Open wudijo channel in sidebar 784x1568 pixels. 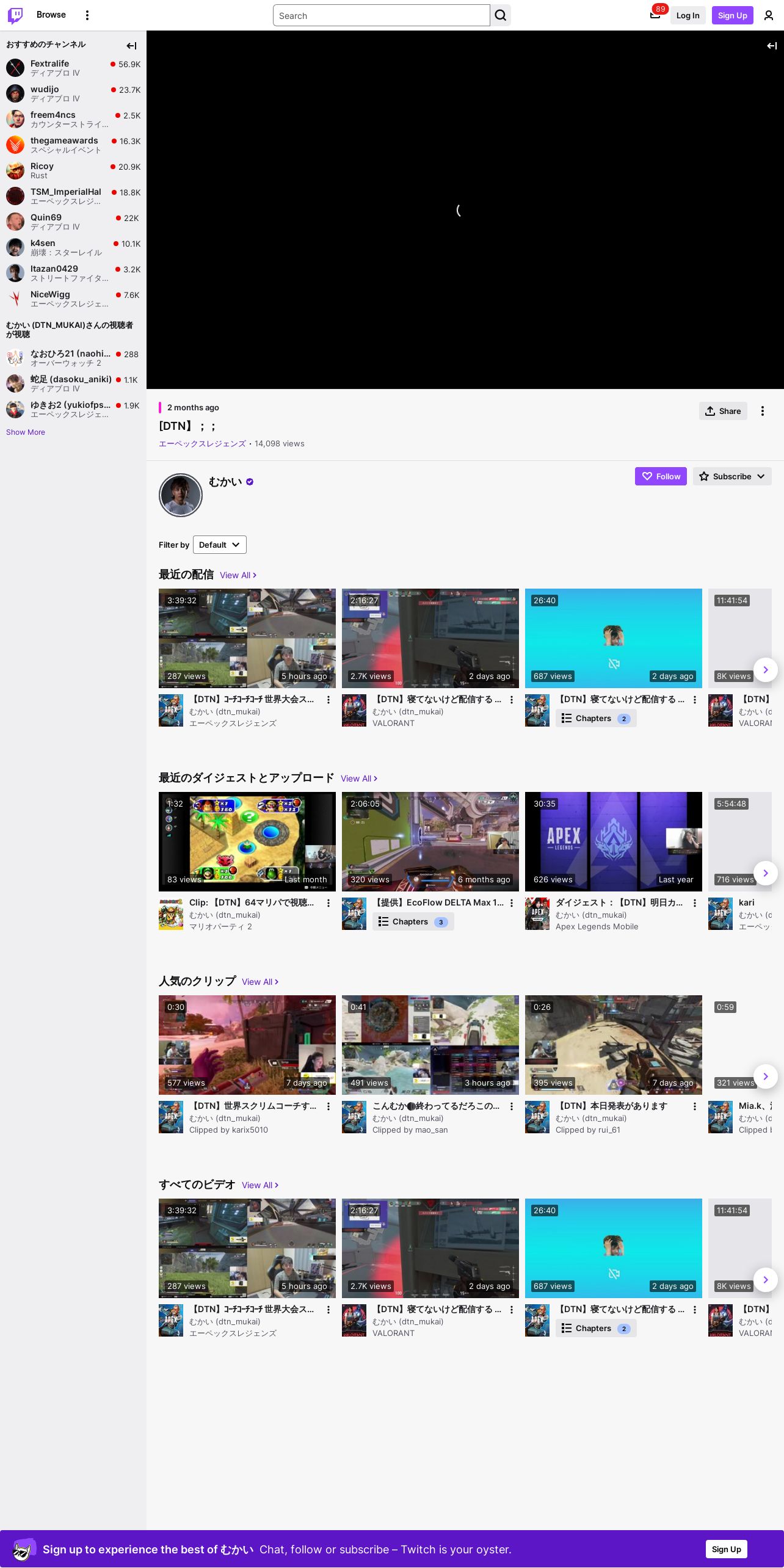(73, 93)
